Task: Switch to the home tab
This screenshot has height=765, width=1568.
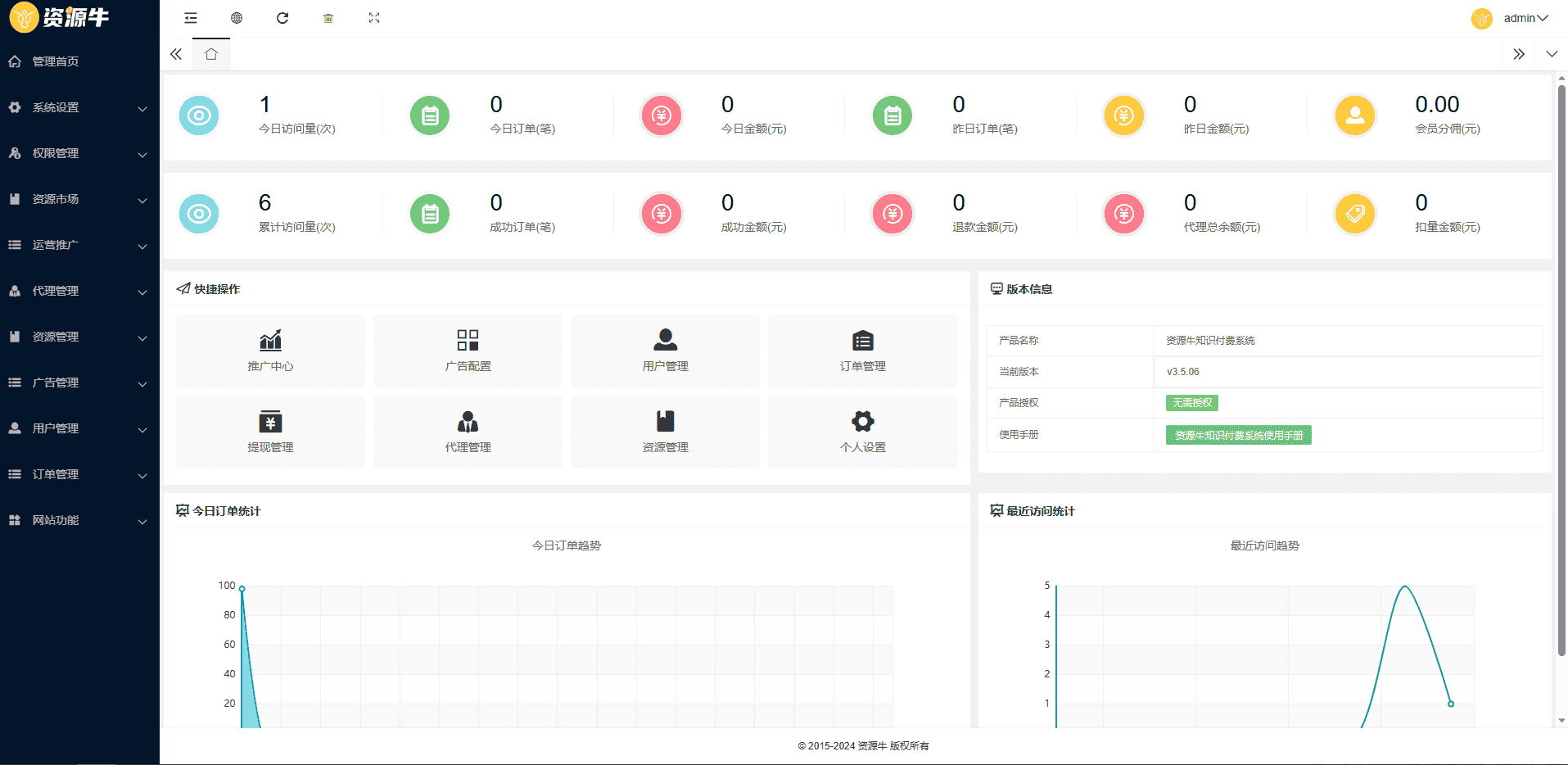Action: point(211,54)
